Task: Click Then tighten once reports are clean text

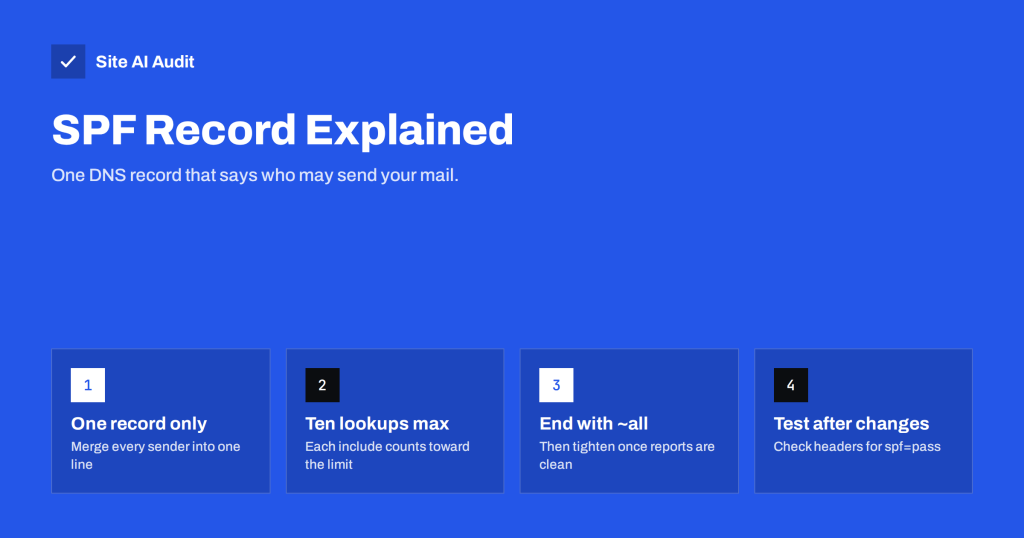Action: (x=627, y=456)
